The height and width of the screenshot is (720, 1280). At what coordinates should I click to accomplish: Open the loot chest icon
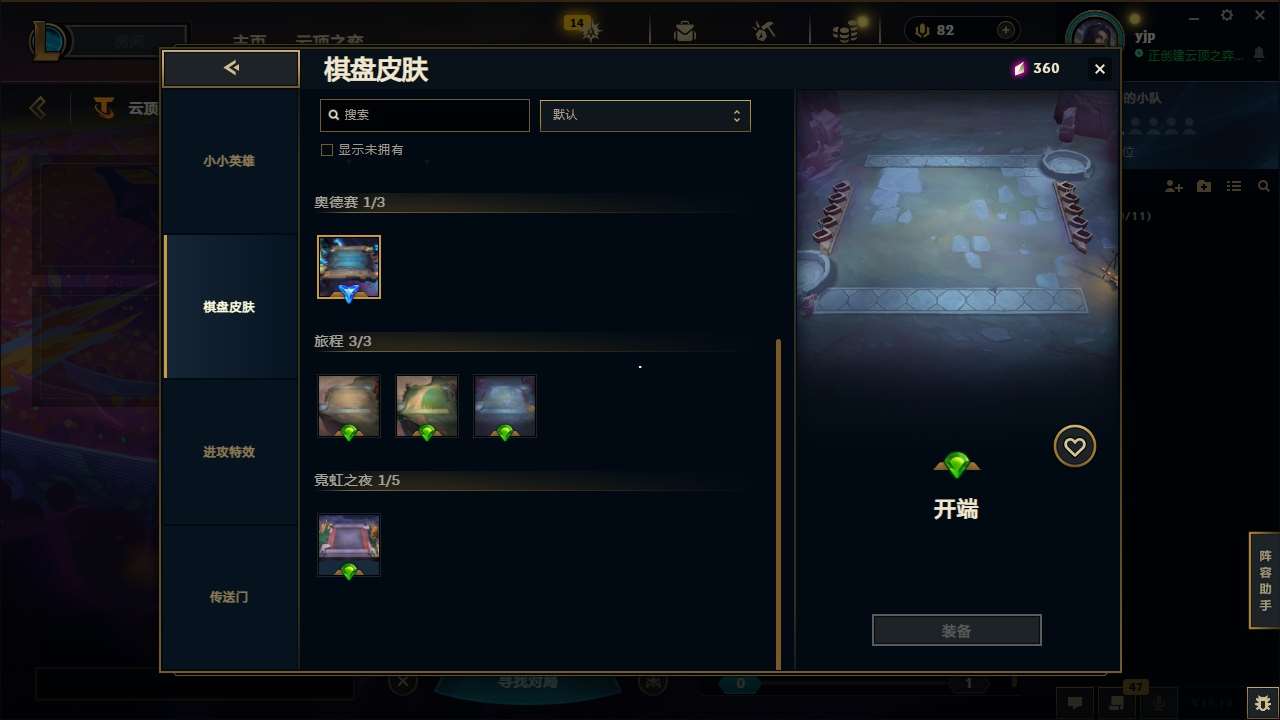click(685, 32)
